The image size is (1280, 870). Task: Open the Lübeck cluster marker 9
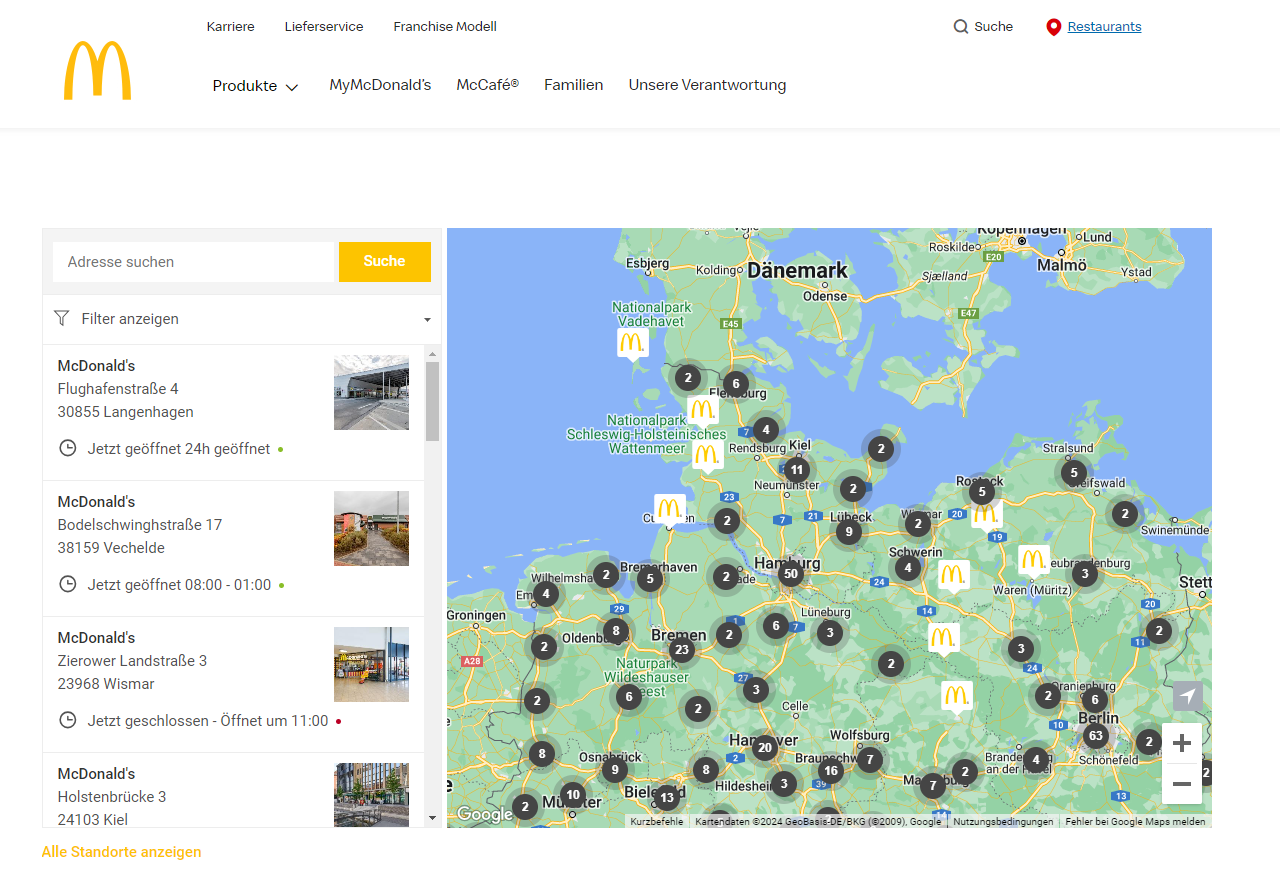(848, 532)
